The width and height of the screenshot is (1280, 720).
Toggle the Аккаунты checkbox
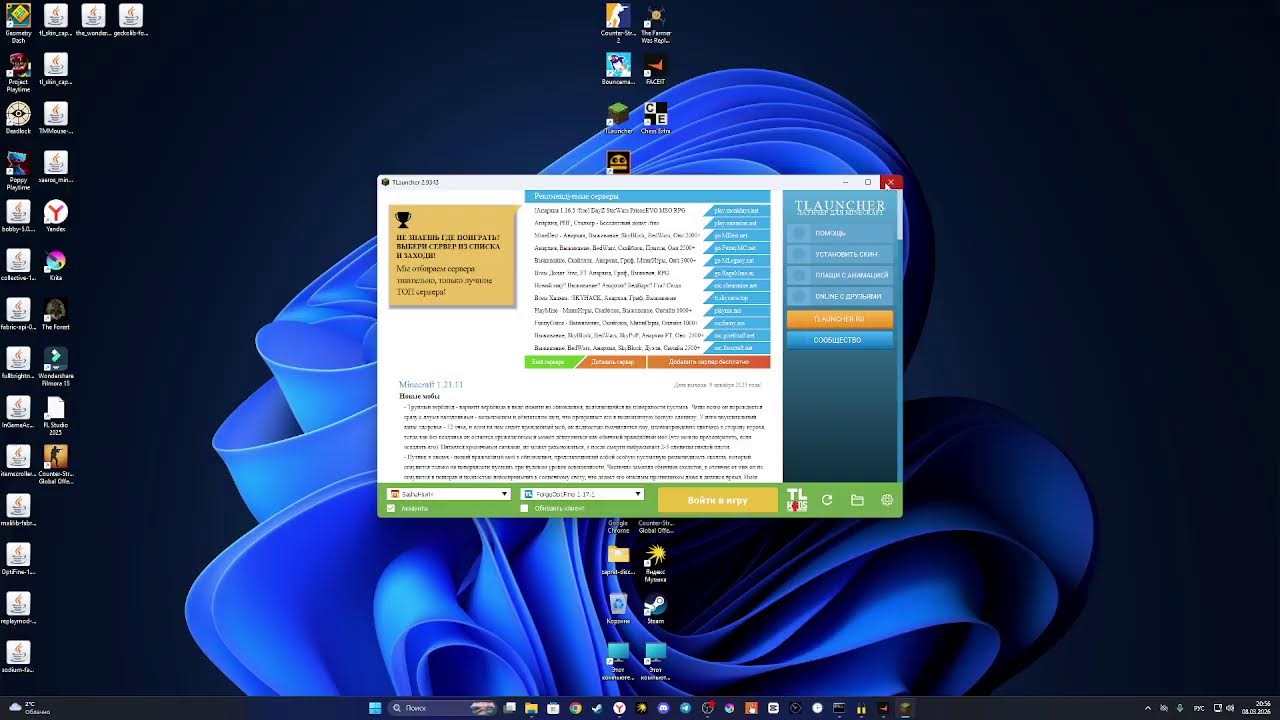click(x=391, y=508)
